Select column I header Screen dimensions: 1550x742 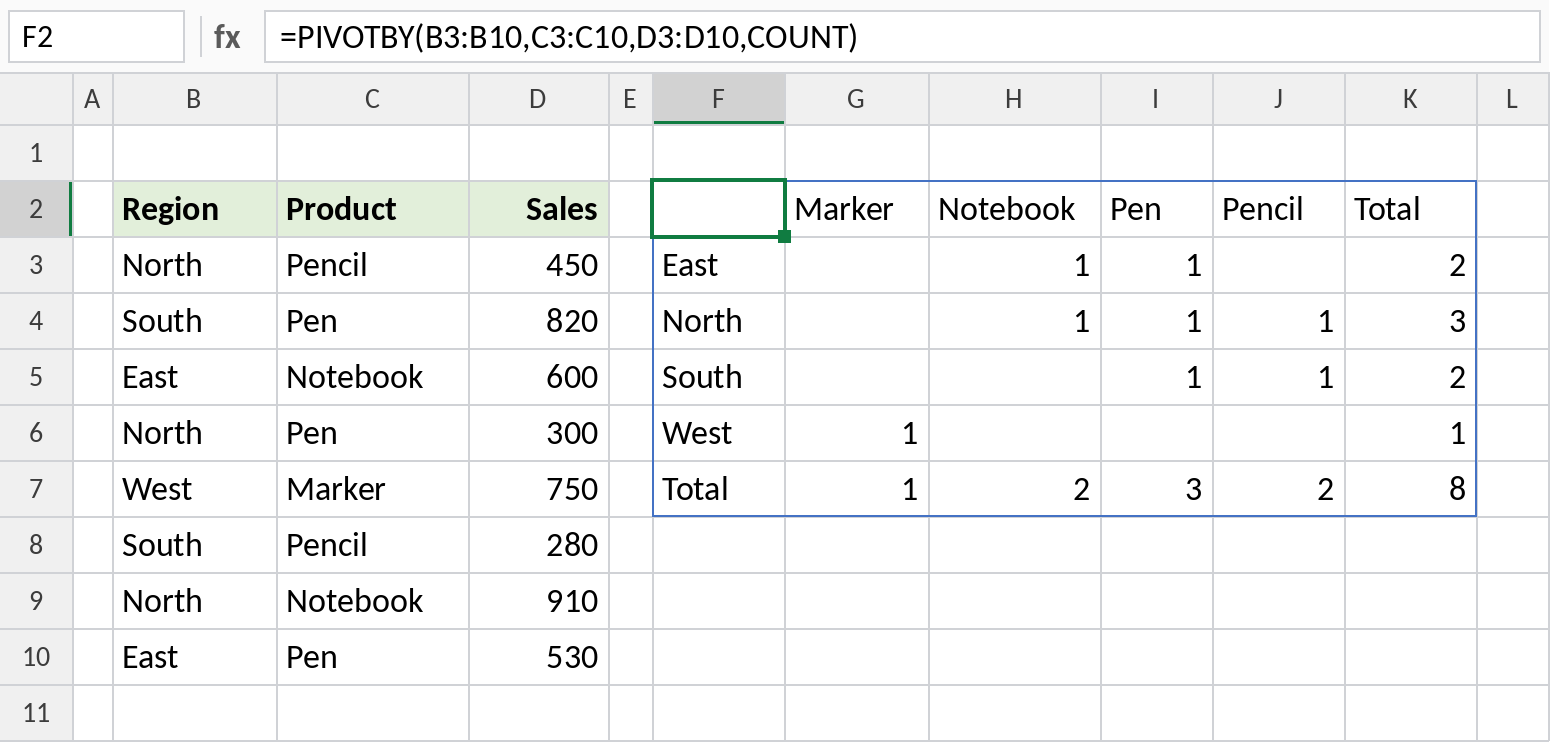[1157, 98]
